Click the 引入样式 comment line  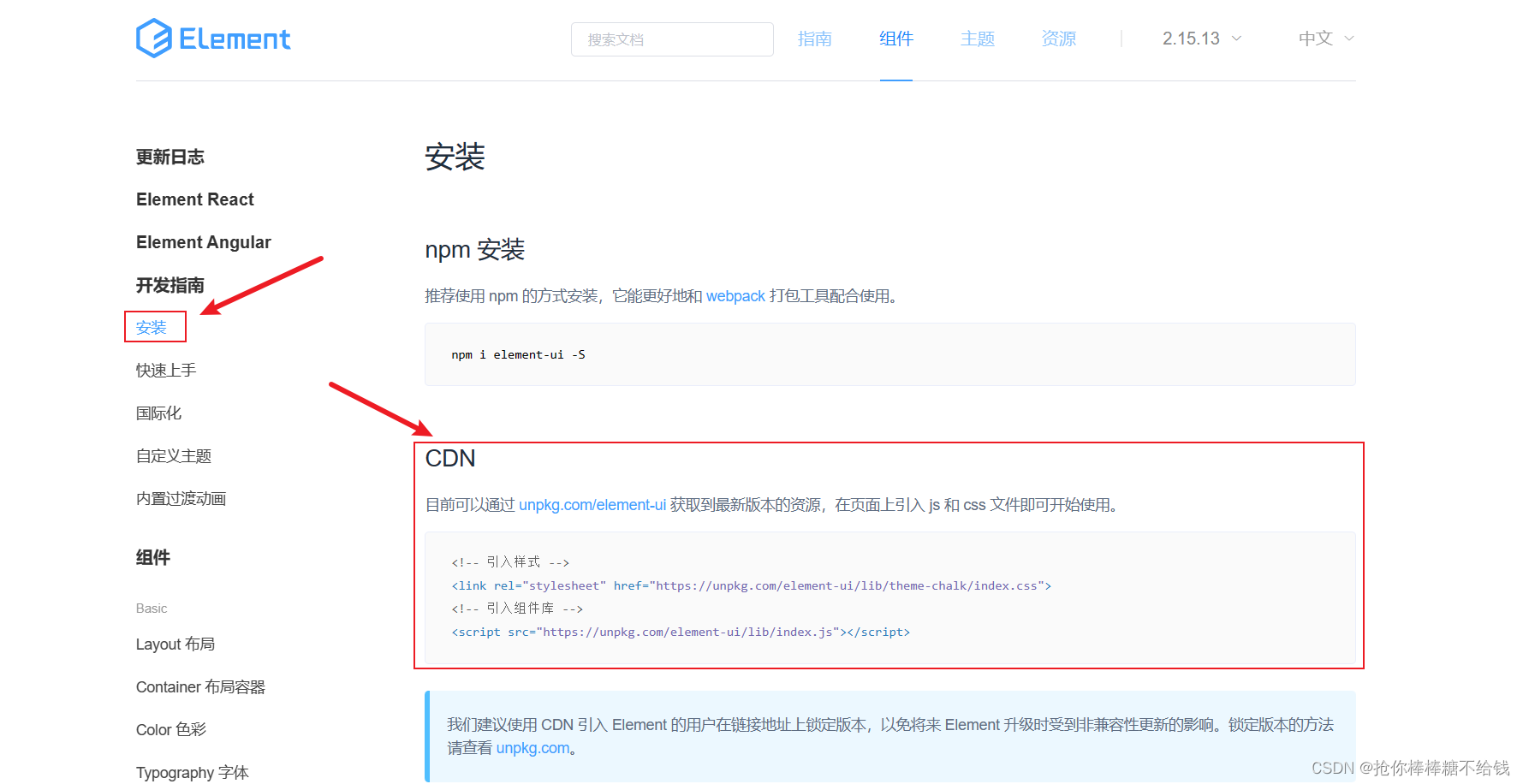[x=510, y=562]
